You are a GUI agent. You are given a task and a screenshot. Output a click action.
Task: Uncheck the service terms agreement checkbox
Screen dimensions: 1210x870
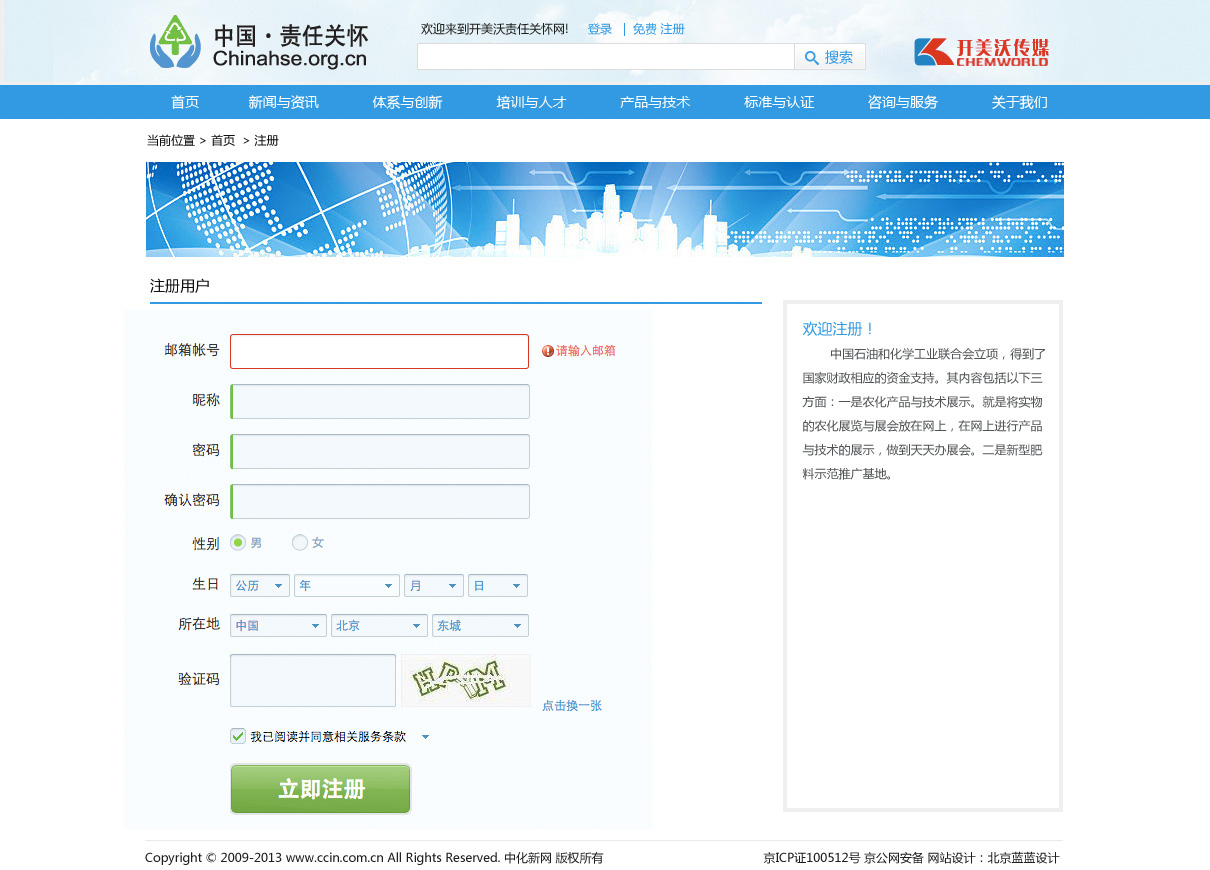click(x=237, y=735)
